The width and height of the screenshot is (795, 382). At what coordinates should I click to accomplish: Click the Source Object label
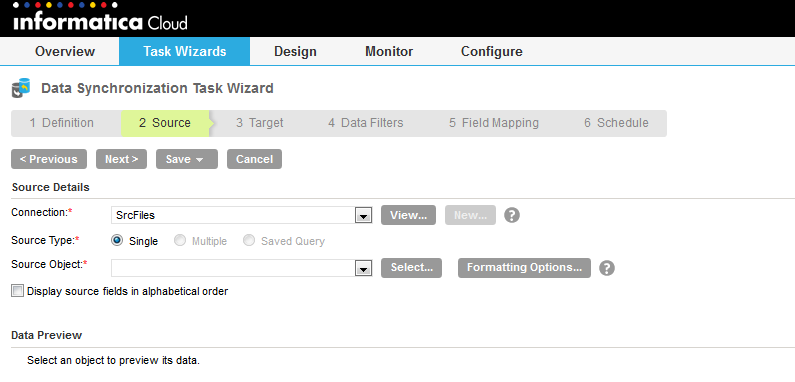tap(49, 264)
